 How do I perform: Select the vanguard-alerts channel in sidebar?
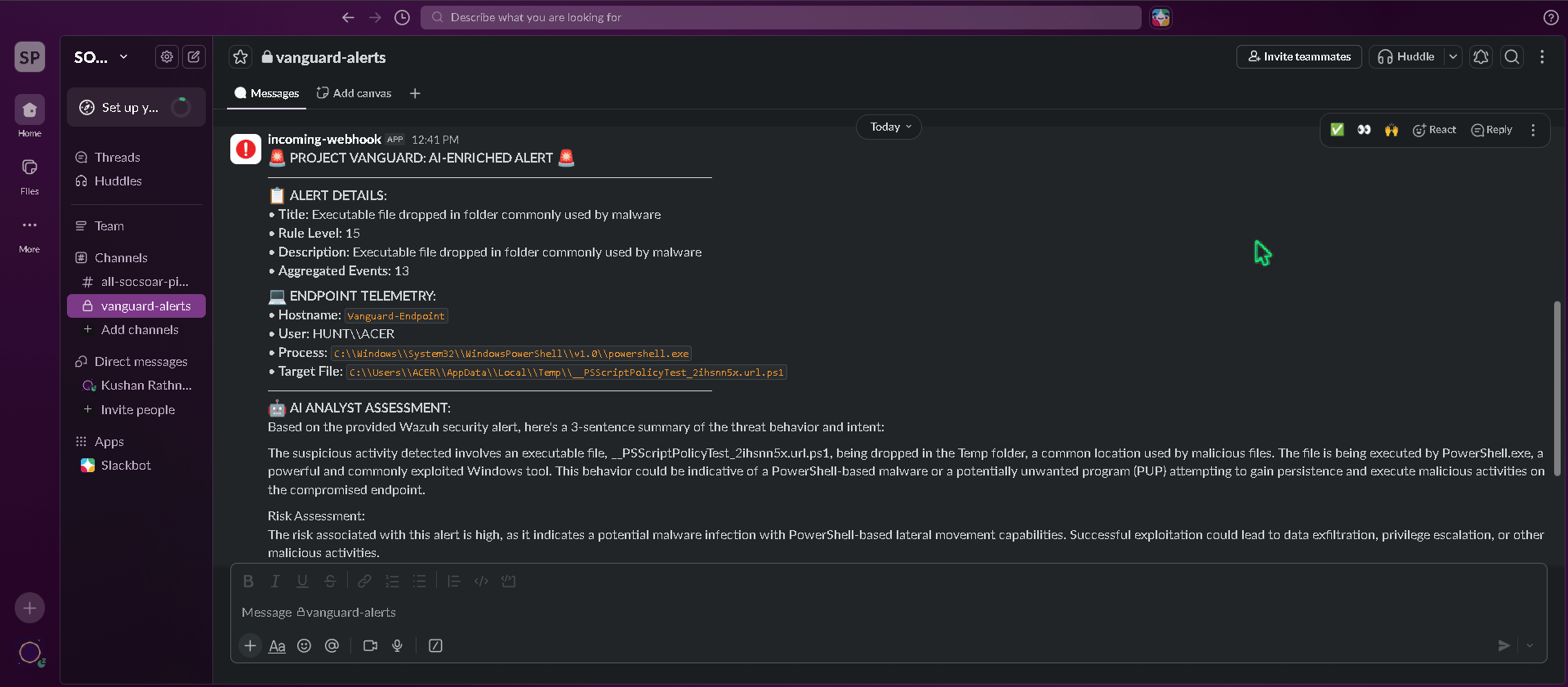[136, 306]
